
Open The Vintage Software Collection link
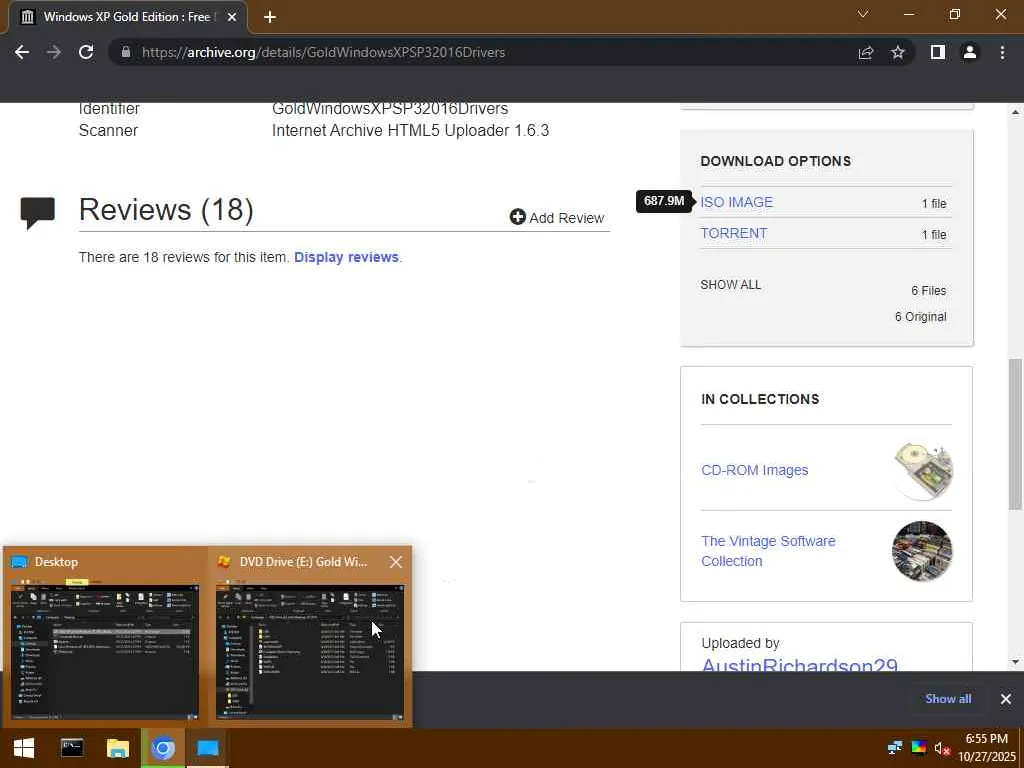click(768, 551)
